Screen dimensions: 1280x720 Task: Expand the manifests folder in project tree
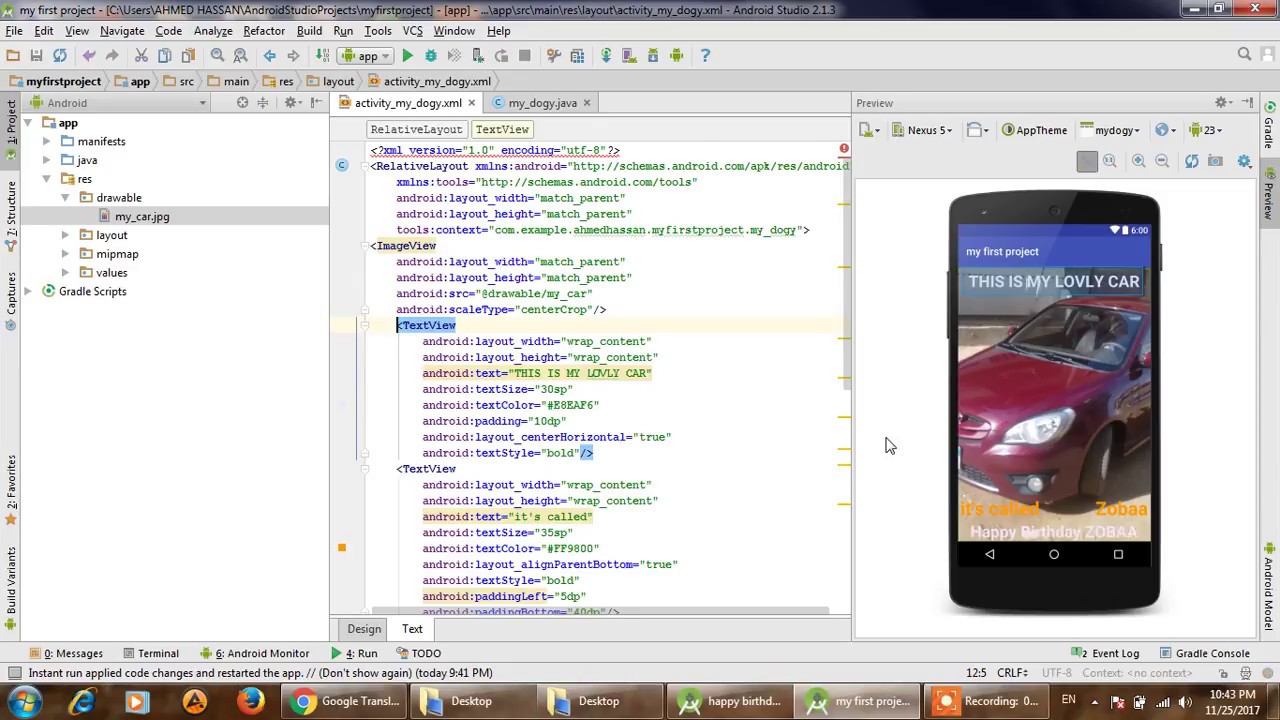pyautogui.click(x=46, y=141)
